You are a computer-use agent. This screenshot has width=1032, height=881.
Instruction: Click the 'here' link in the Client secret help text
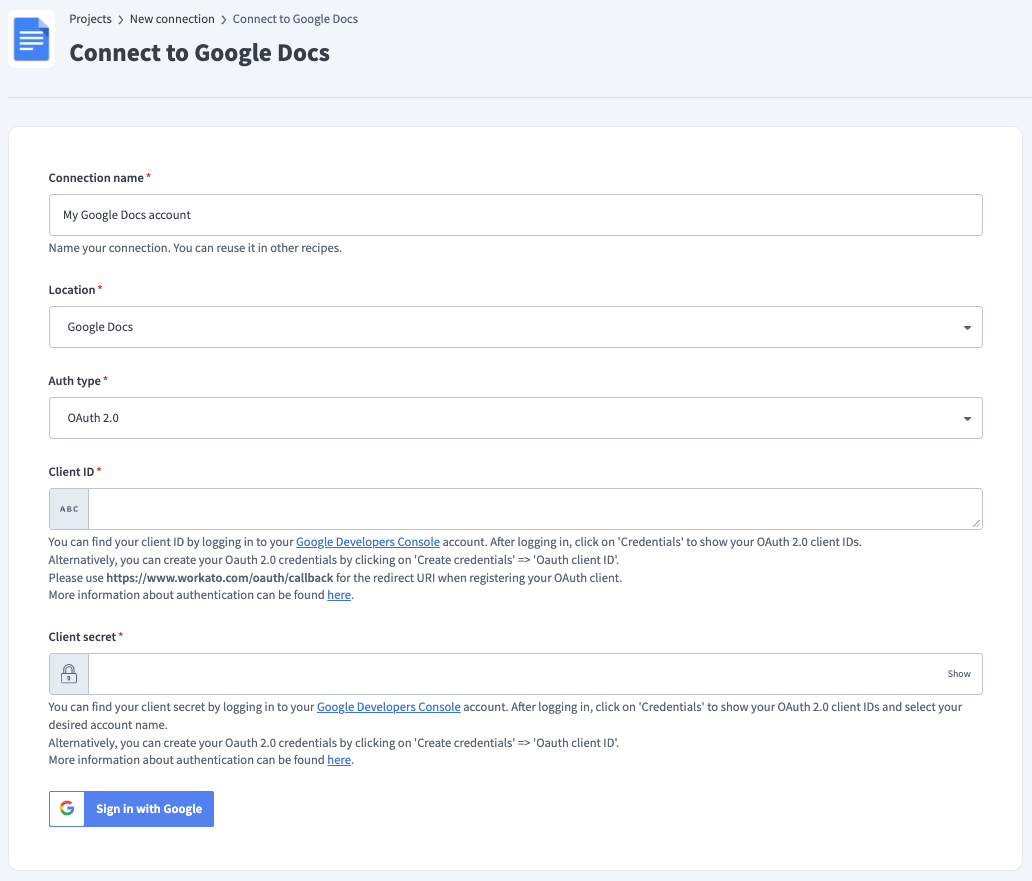[x=338, y=759]
